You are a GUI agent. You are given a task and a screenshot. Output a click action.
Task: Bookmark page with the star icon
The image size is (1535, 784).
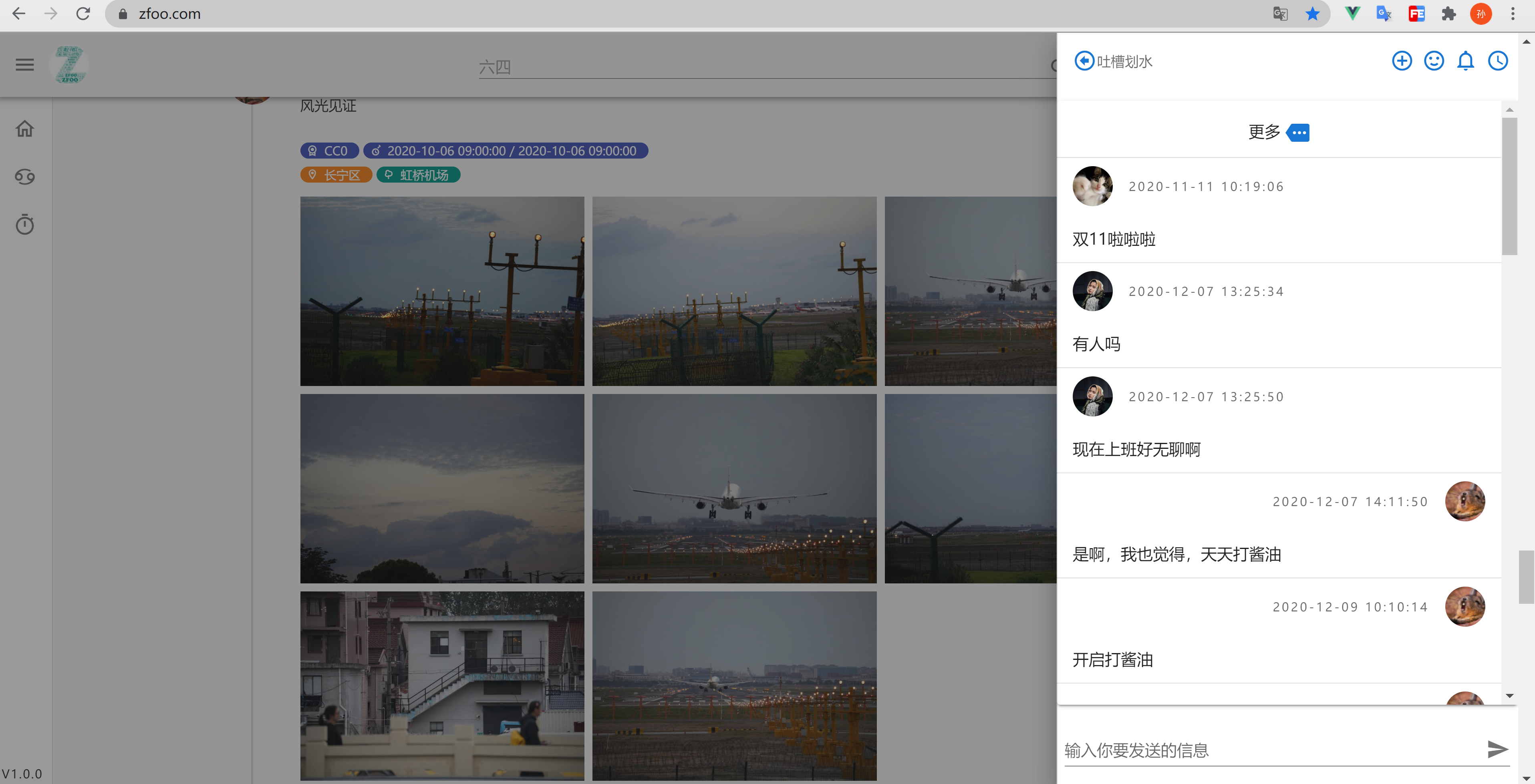click(1312, 14)
